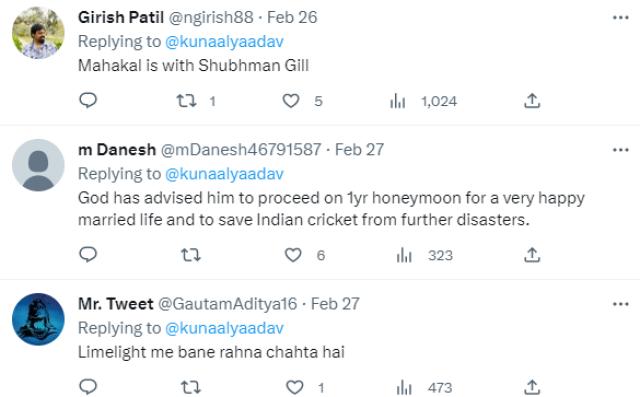Open @kunaalyaadav link in Mr. Tweet's reply

coord(224,328)
